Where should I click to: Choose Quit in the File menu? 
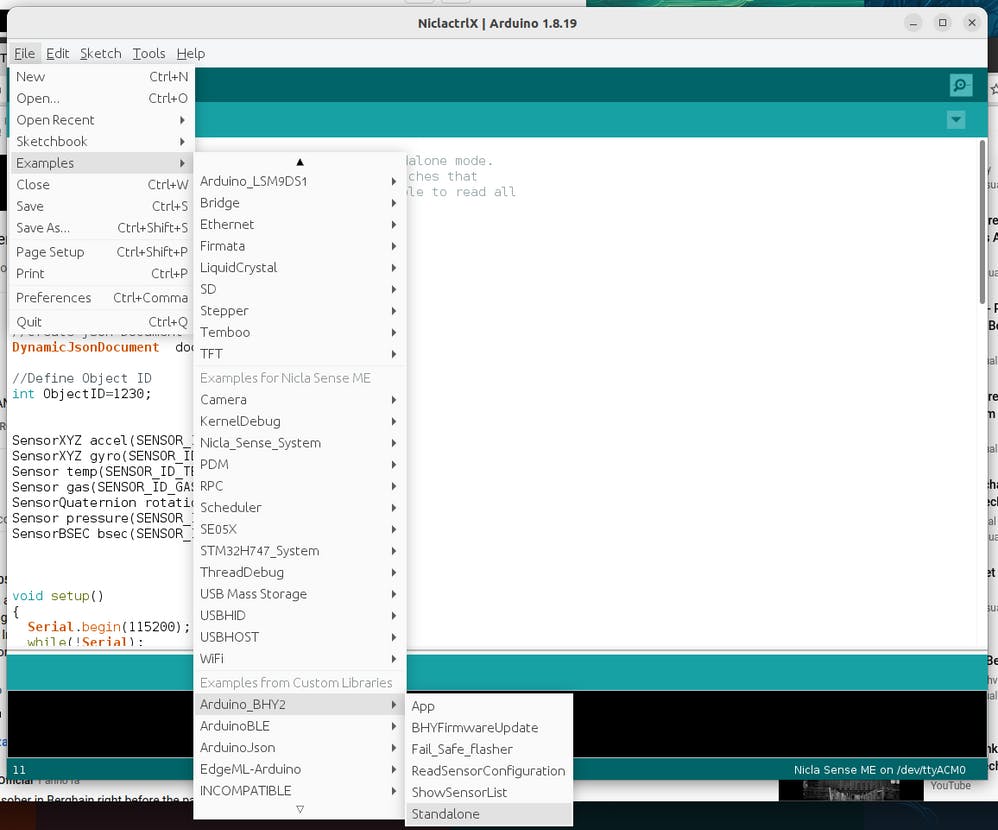(x=102, y=322)
